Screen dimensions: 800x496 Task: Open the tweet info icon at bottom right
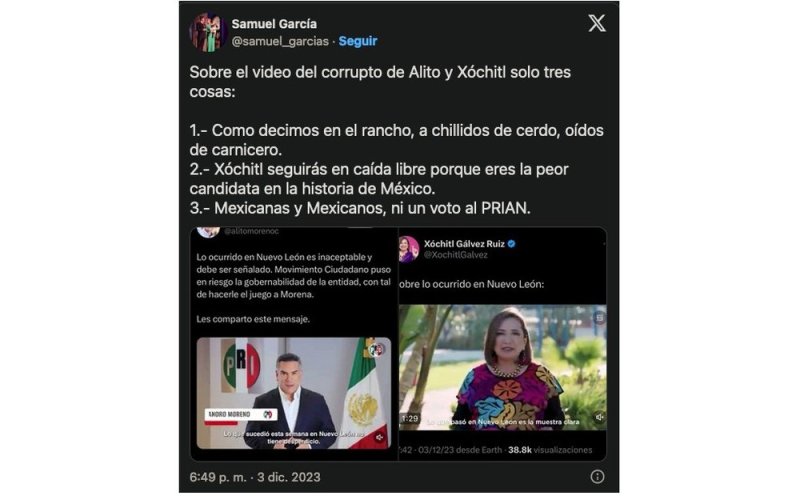597,477
